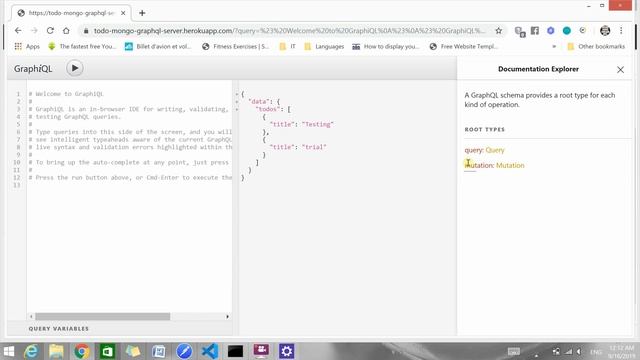The height and width of the screenshot is (360, 640).
Task: Reload the current page
Action: click(50, 31)
